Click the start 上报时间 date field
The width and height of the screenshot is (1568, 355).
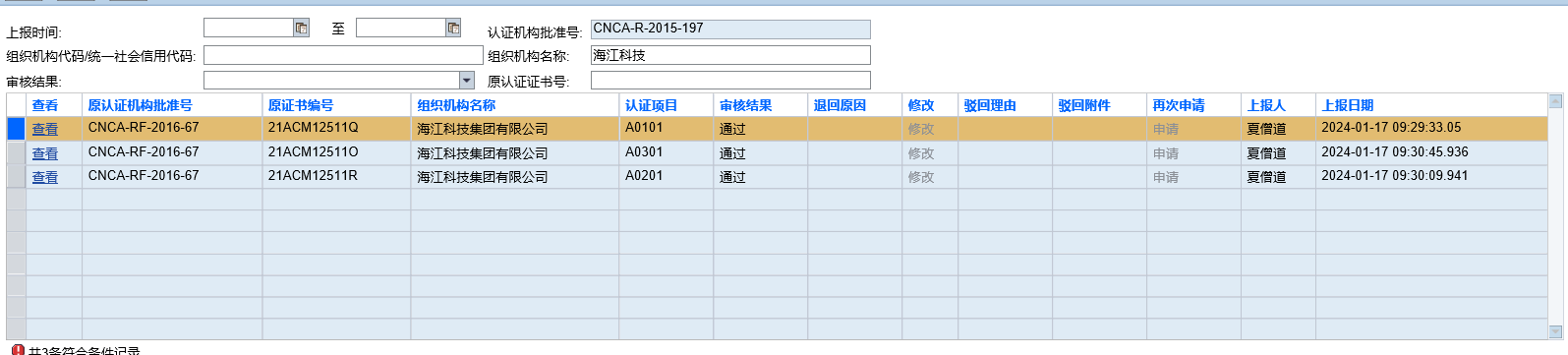click(249, 29)
